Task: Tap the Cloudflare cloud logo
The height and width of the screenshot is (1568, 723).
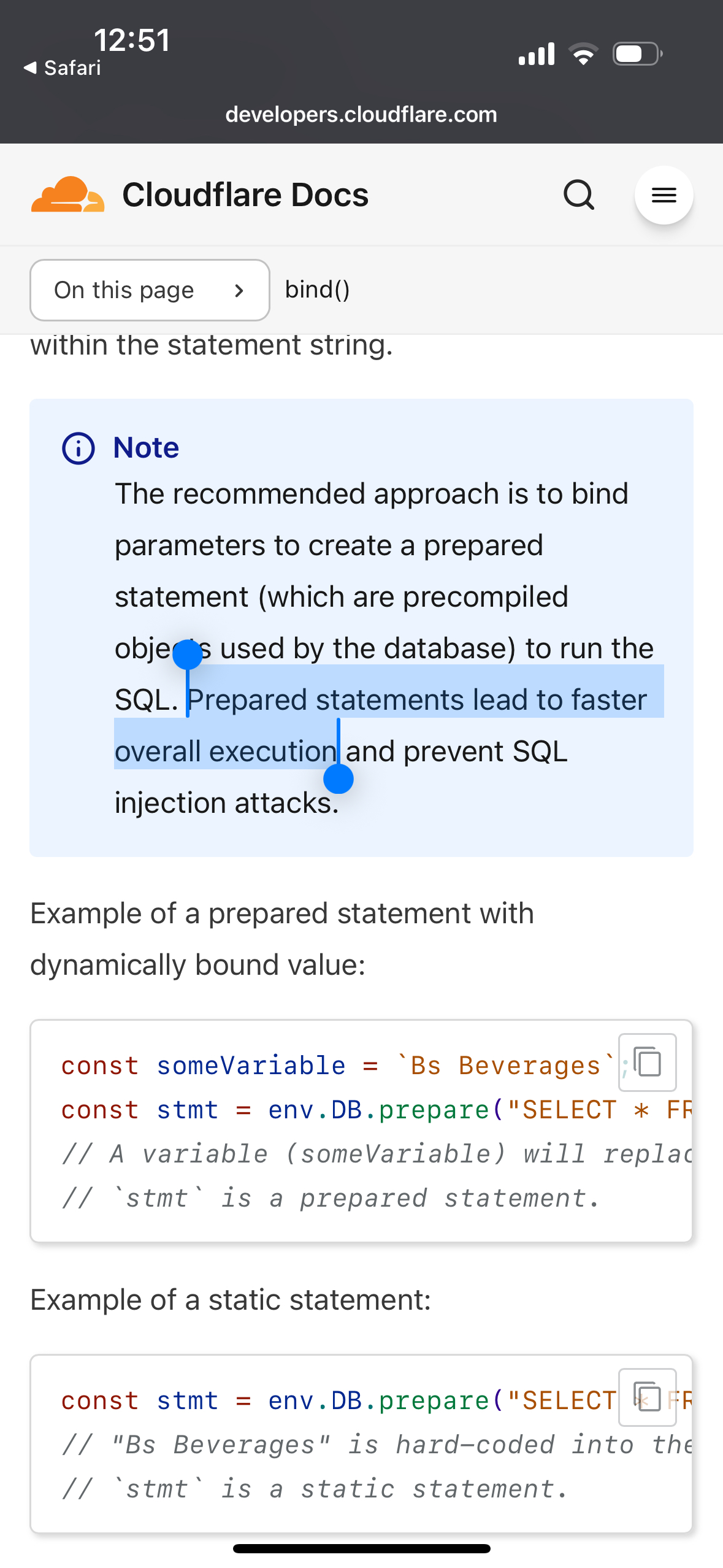Action: click(x=67, y=195)
